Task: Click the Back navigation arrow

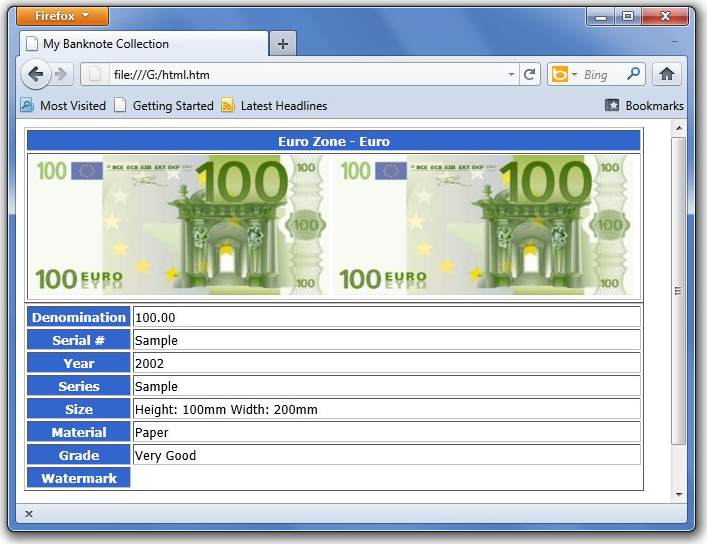Action: tap(35, 74)
